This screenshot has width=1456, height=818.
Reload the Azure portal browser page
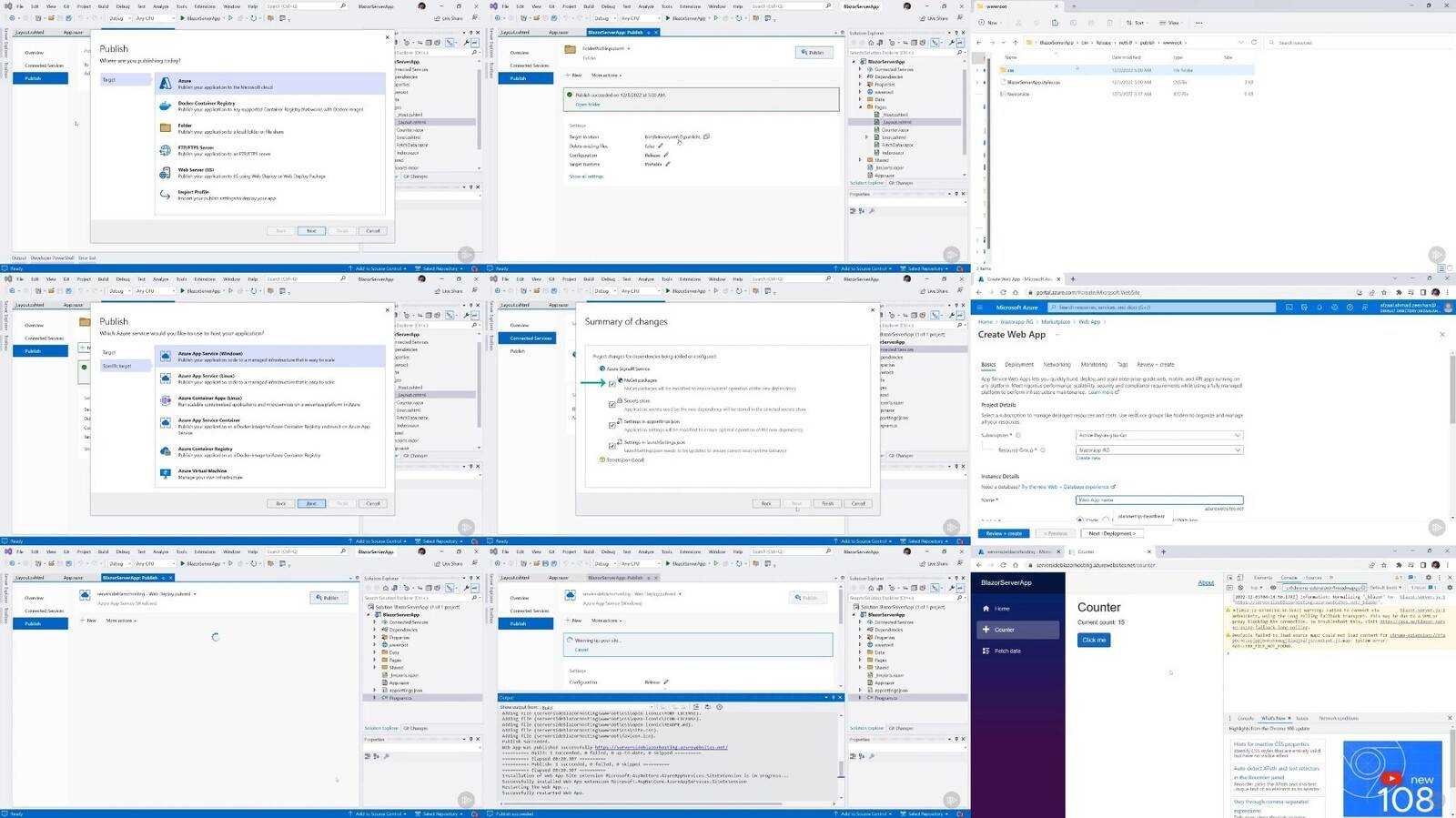pos(1004,292)
